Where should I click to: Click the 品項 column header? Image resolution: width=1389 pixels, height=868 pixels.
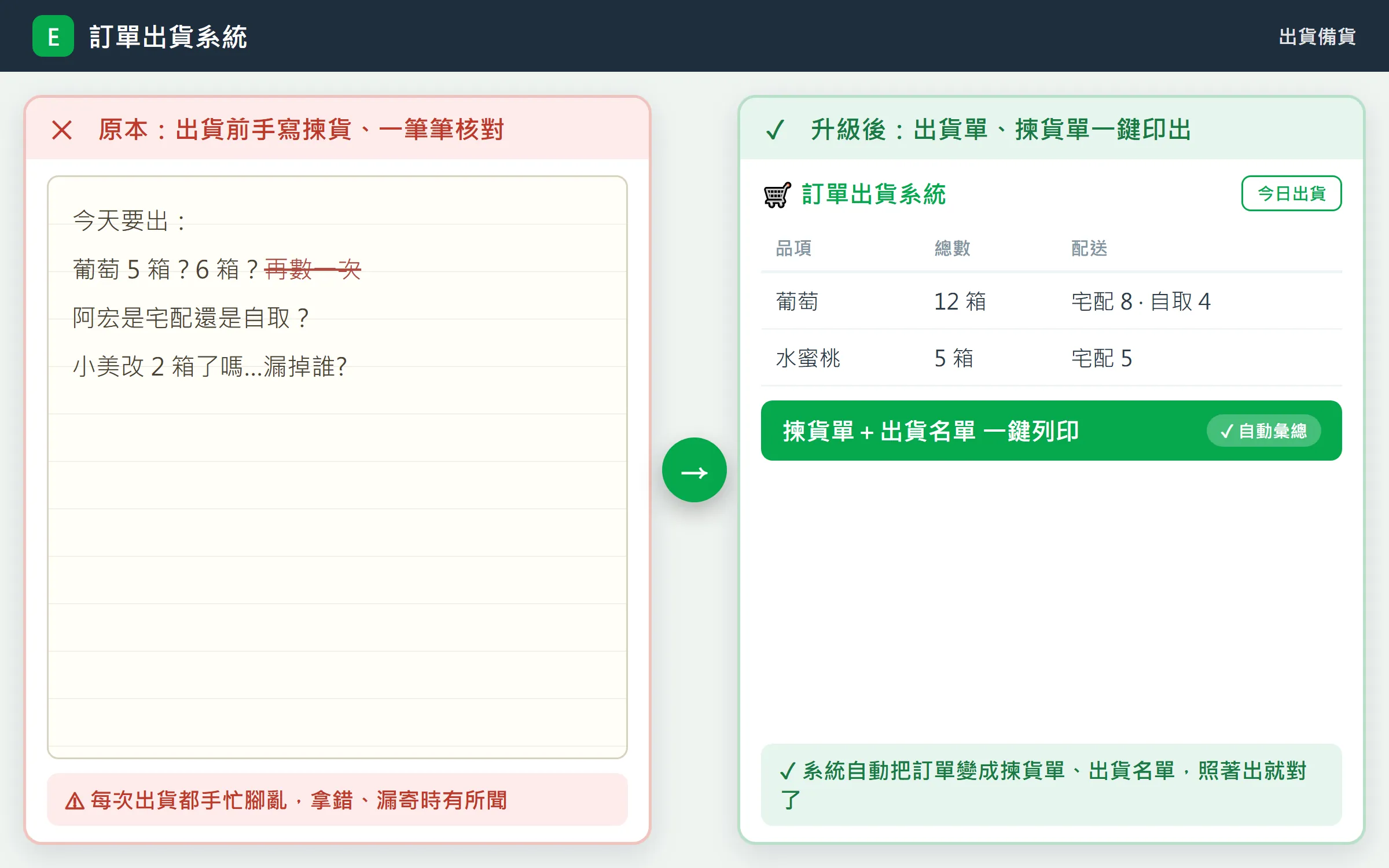793,248
